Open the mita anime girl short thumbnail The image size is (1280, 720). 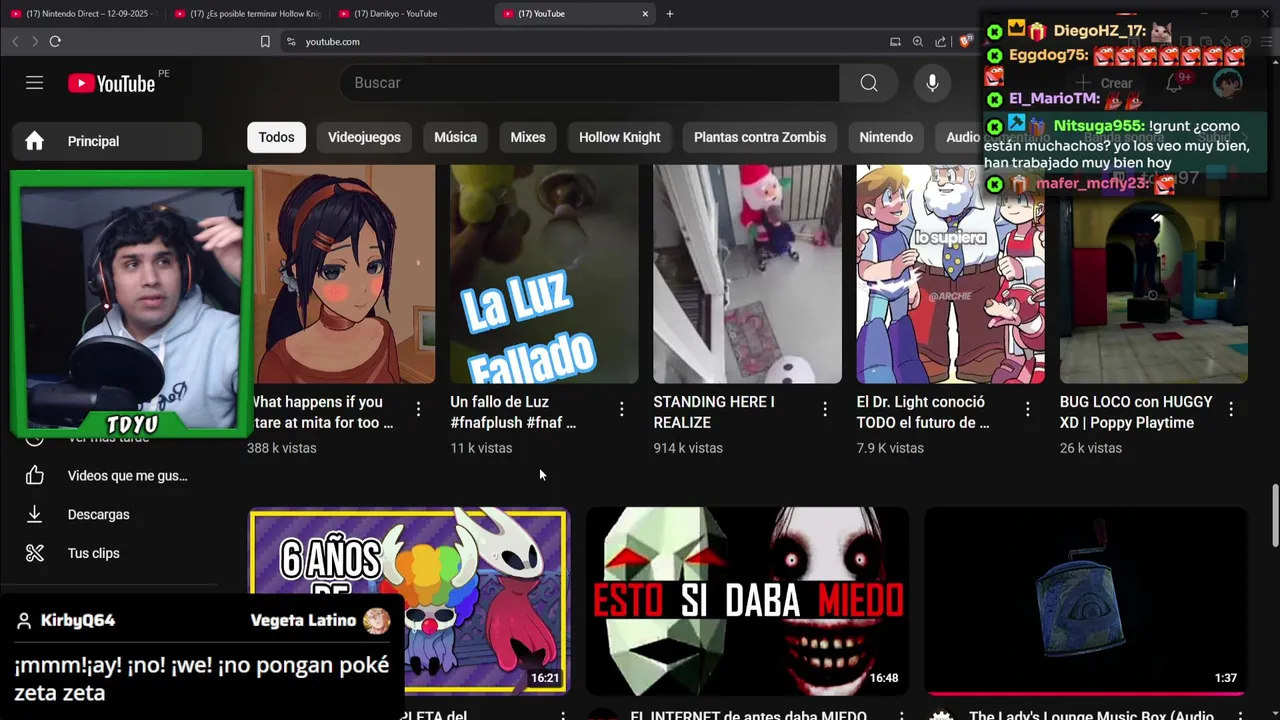point(341,274)
